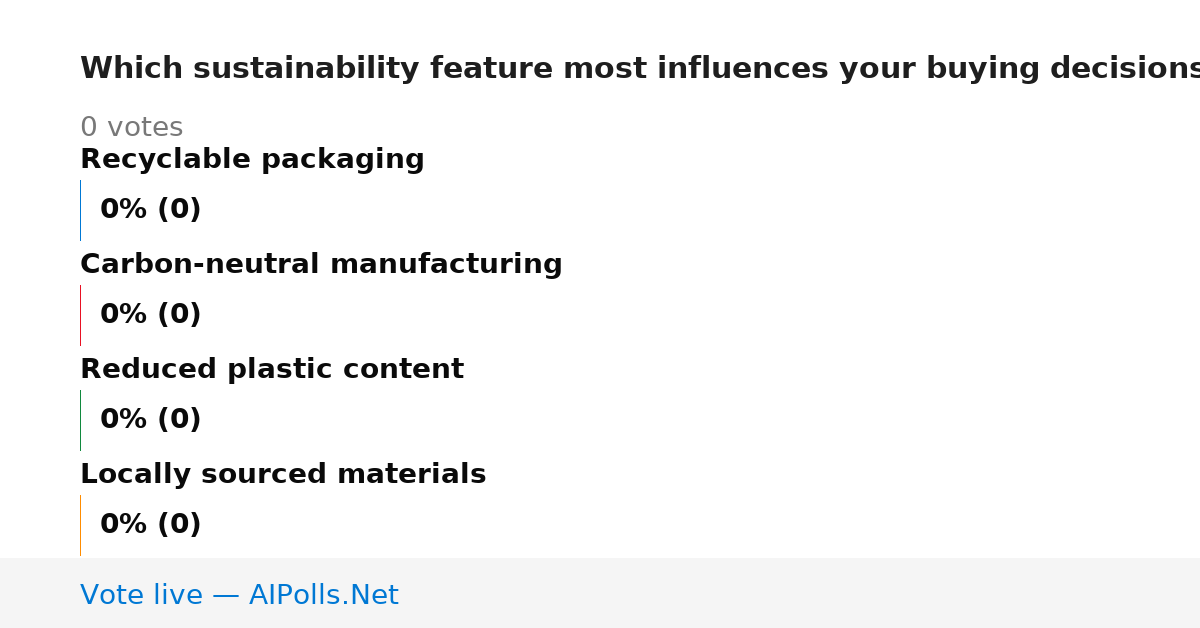Choose the Locally sourced materials option

coord(283,475)
